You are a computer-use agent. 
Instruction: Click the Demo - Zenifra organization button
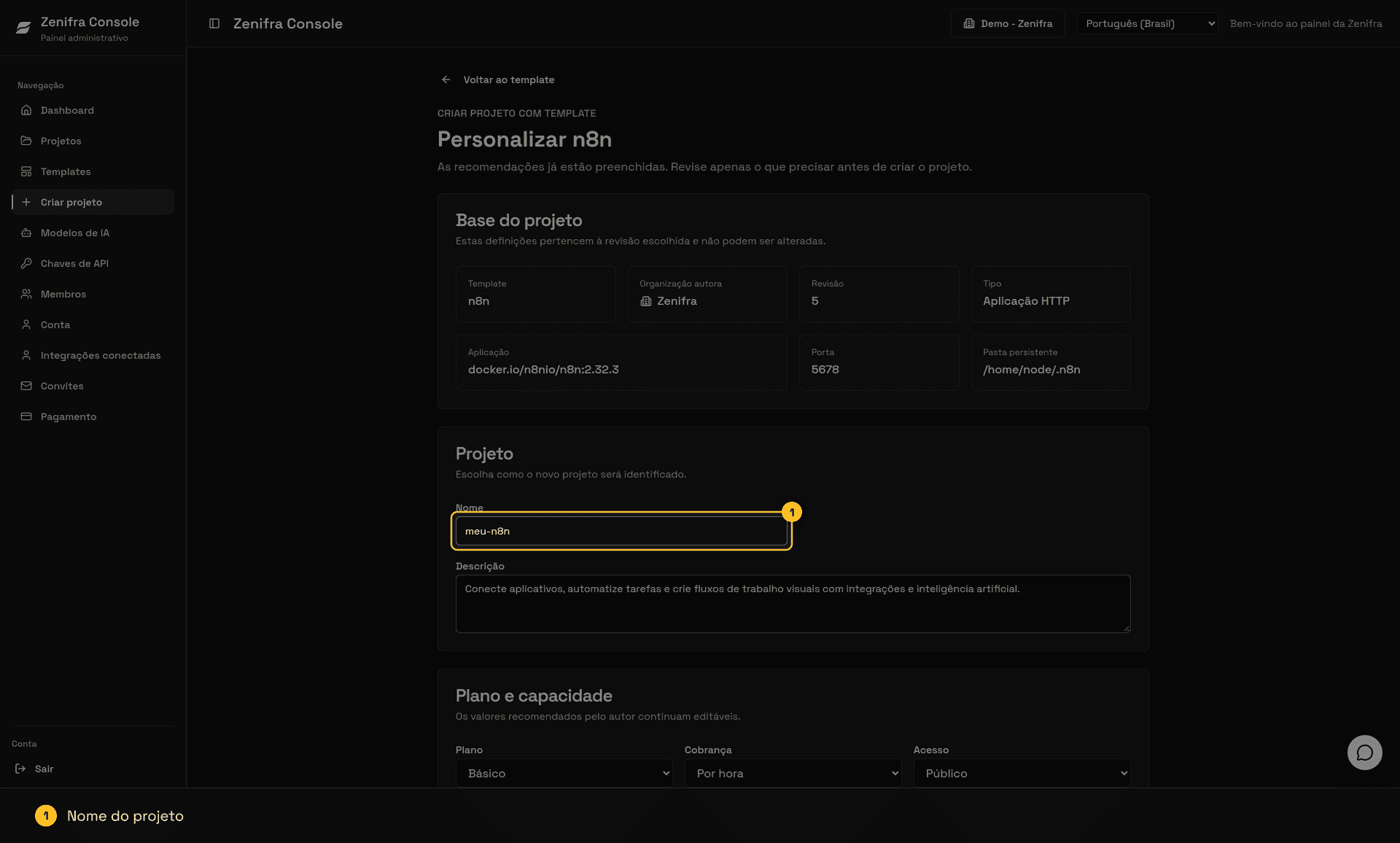1008,23
